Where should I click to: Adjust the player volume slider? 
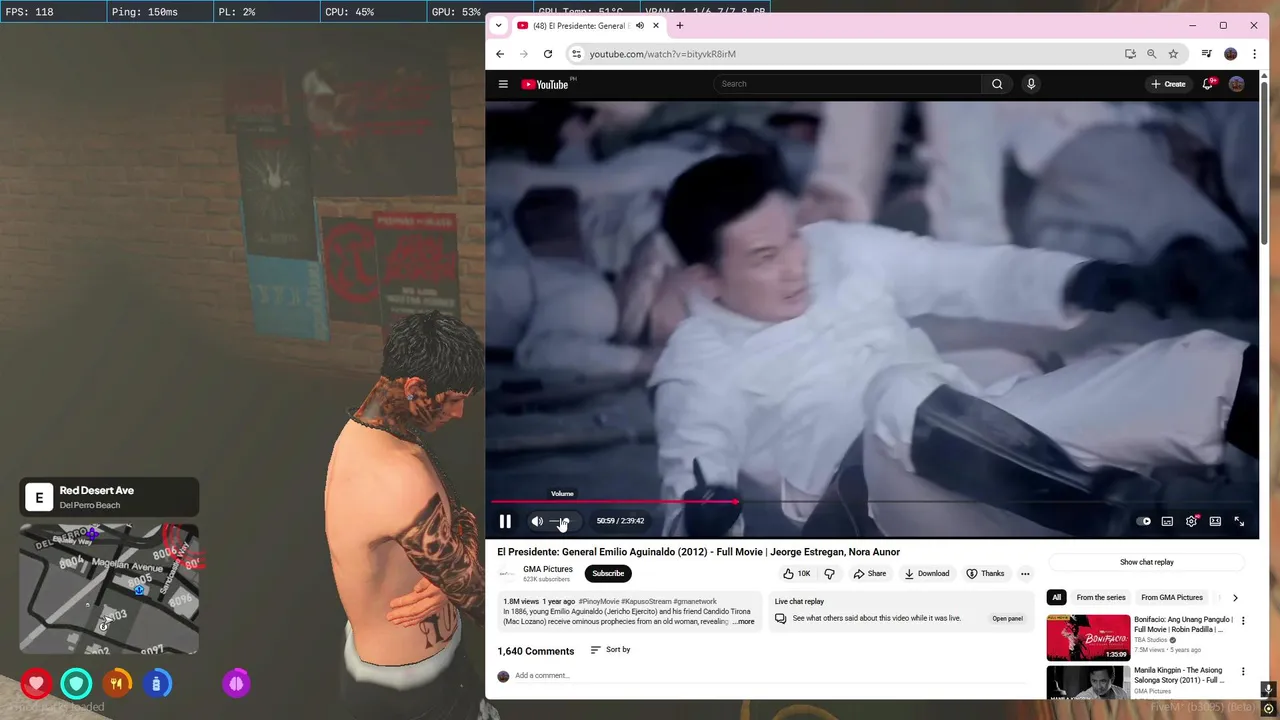562,521
